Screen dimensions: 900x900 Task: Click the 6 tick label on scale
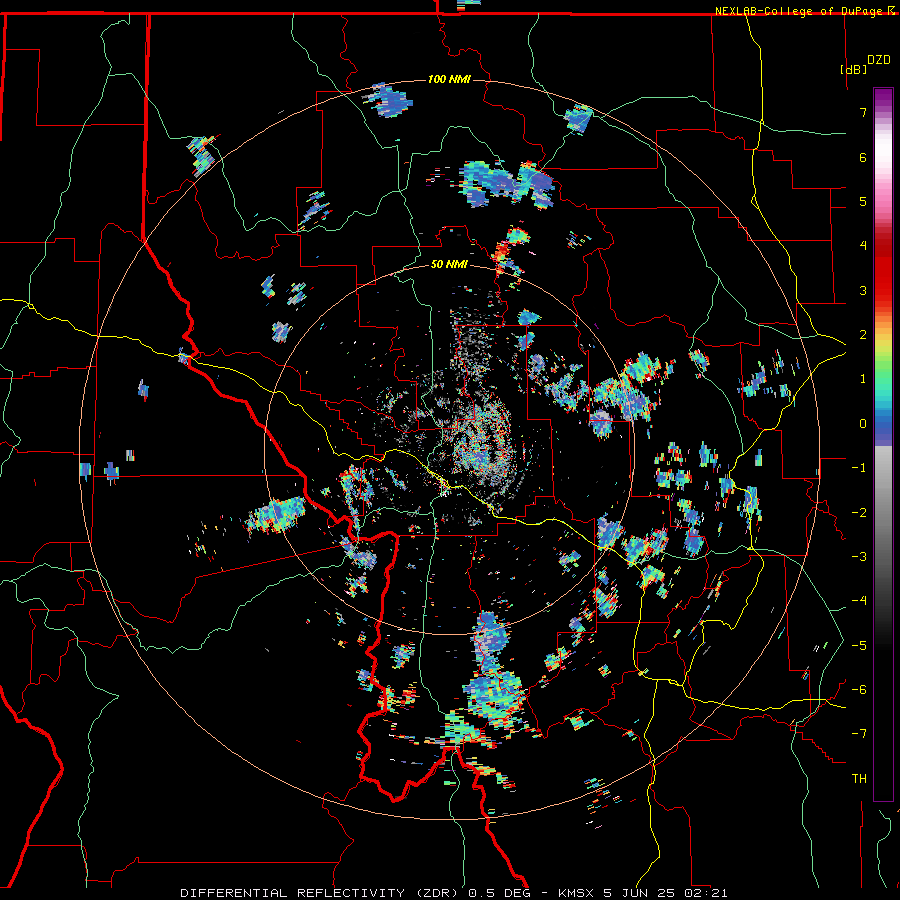(863, 157)
